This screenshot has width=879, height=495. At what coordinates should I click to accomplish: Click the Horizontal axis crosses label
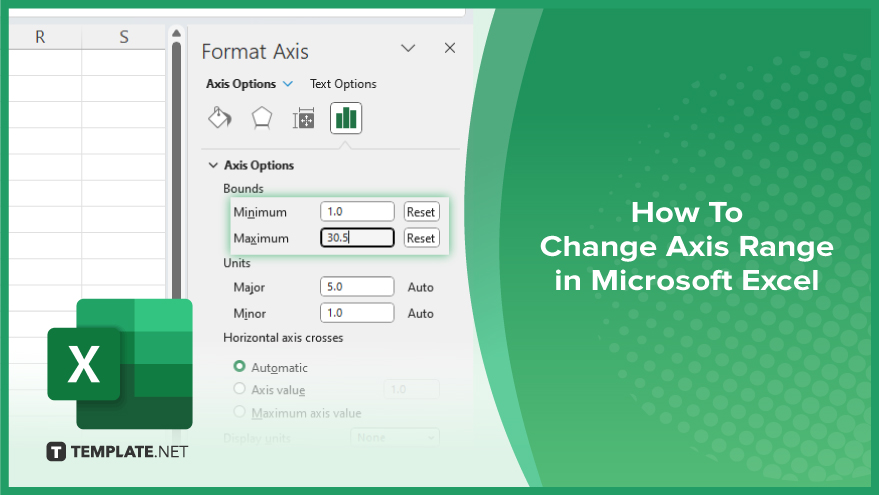tap(283, 337)
